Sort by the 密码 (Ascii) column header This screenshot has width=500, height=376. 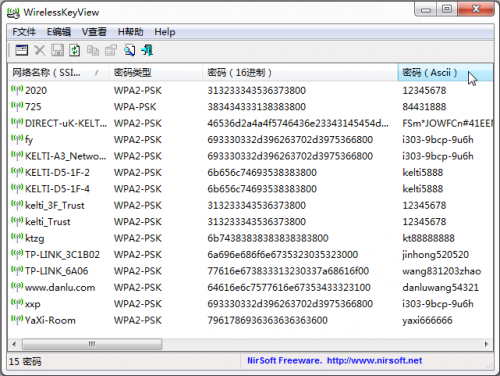click(x=446, y=72)
